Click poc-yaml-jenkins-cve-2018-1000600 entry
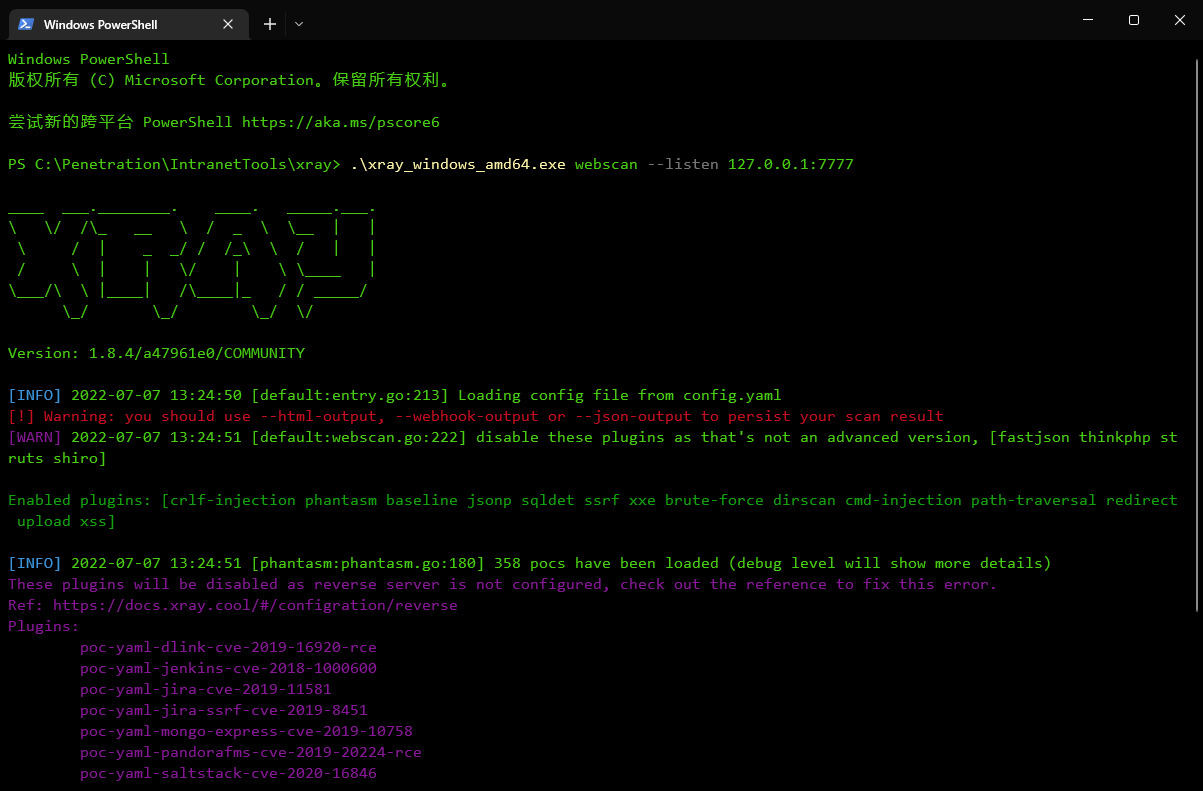Viewport: 1203px width, 791px height. coord(228,668)
